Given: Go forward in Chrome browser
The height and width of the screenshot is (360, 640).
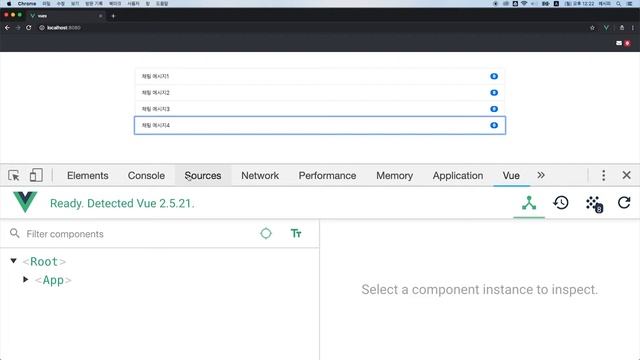Looking at the screenshot, I should tap(18, 28).
